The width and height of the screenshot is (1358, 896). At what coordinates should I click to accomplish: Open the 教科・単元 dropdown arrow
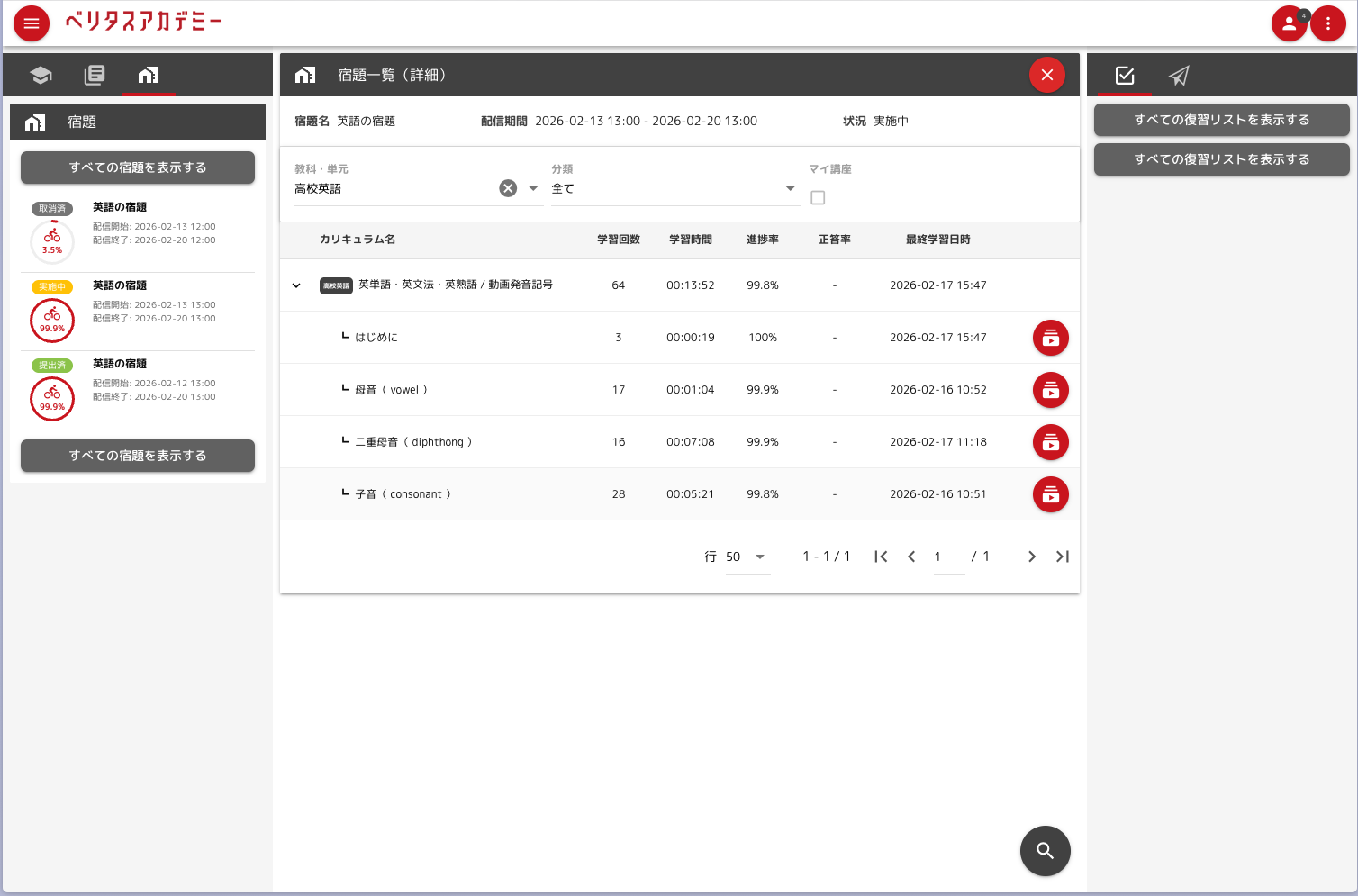[533, 188]
